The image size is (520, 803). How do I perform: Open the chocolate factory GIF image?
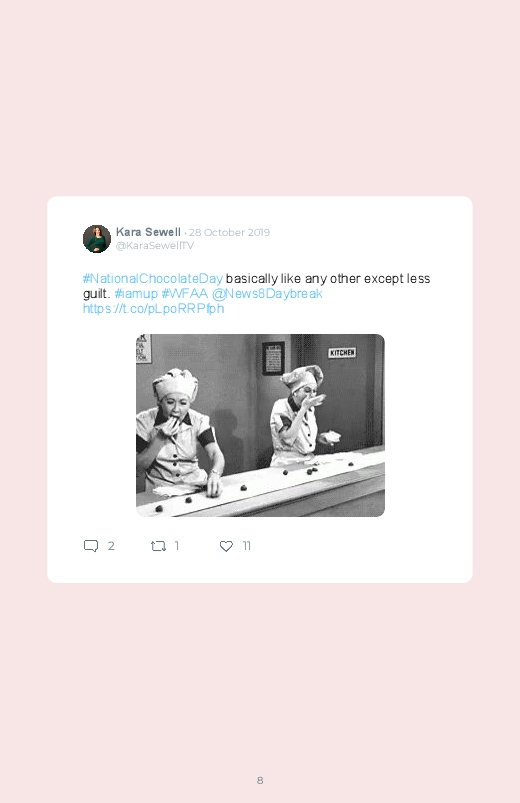tap(260, 426)
